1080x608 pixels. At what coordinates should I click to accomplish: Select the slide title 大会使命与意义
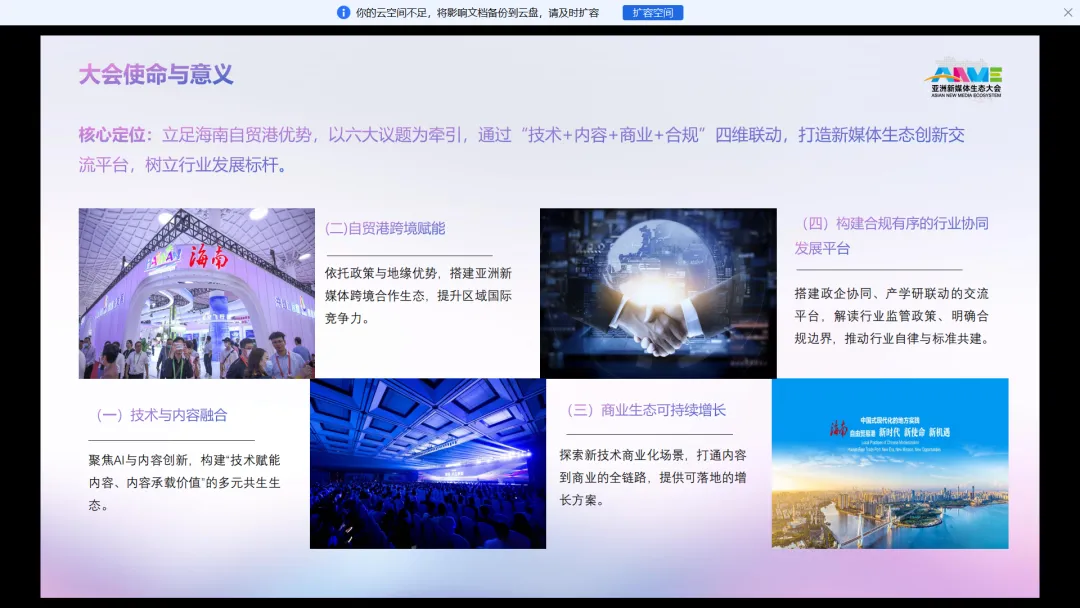156,74
